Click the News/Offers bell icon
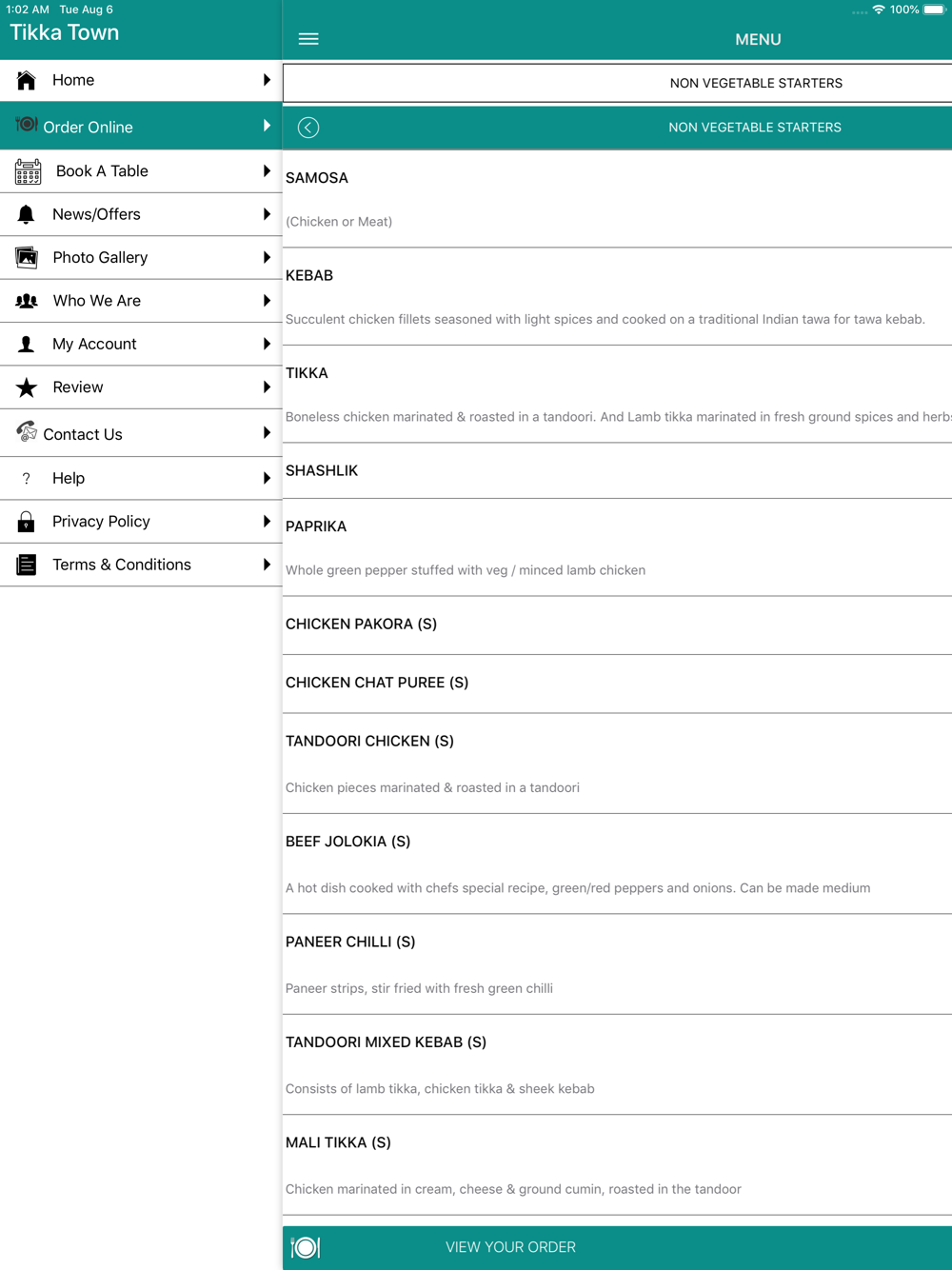Image resolution: width=952 pixels, height=1270 pixels. [x=27, y=214]
